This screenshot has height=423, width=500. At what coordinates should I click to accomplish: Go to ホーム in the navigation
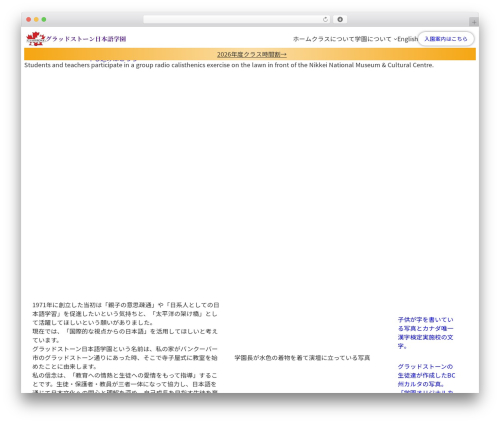pos(302,39)
